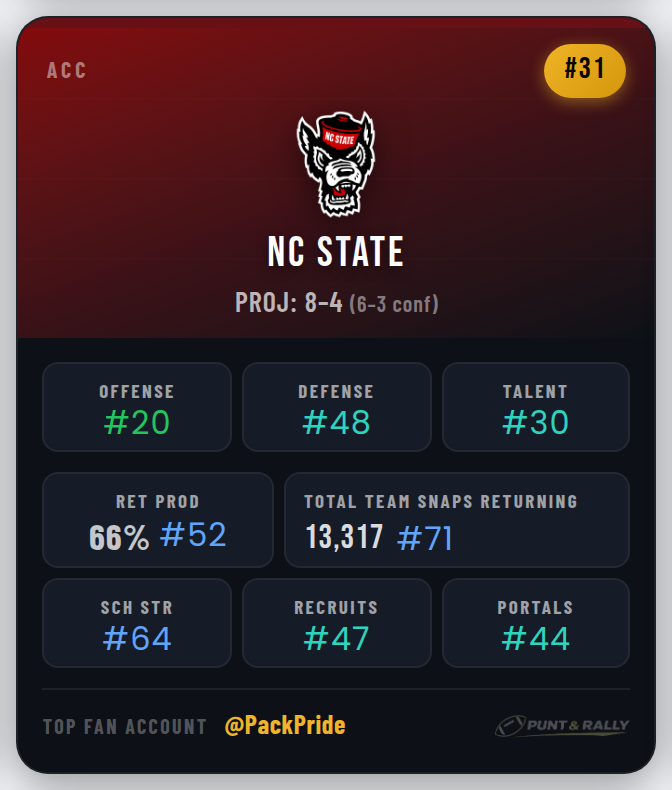Click the Portals #44 tile

535,623
